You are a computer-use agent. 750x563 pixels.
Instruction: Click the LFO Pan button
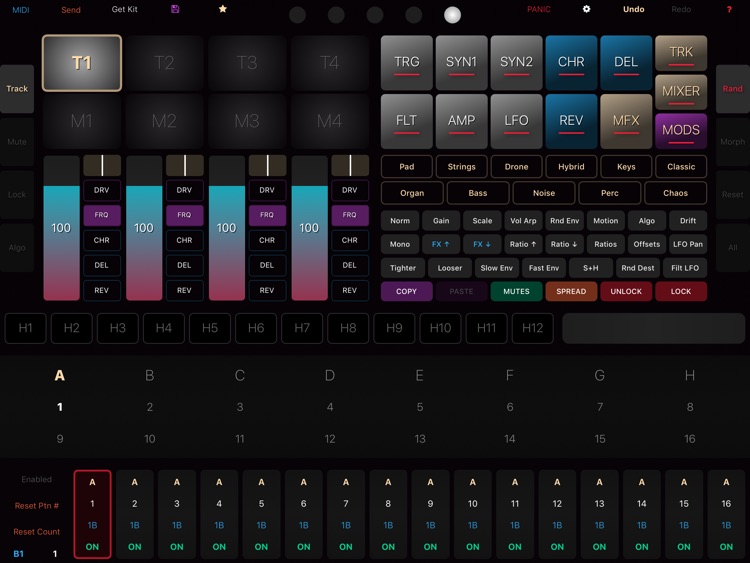coord(688,244)
